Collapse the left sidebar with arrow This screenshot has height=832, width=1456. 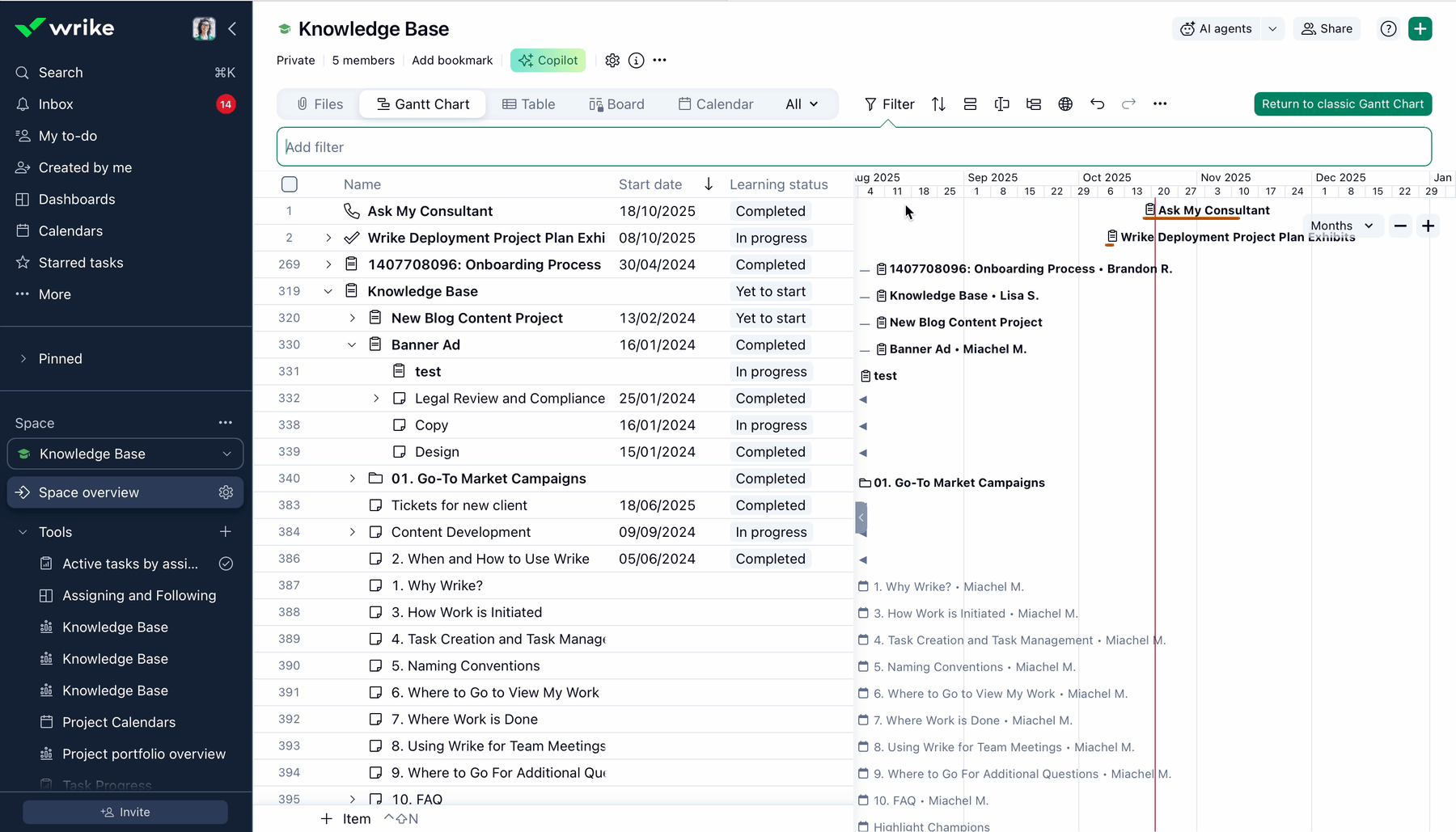click(233, 29)
